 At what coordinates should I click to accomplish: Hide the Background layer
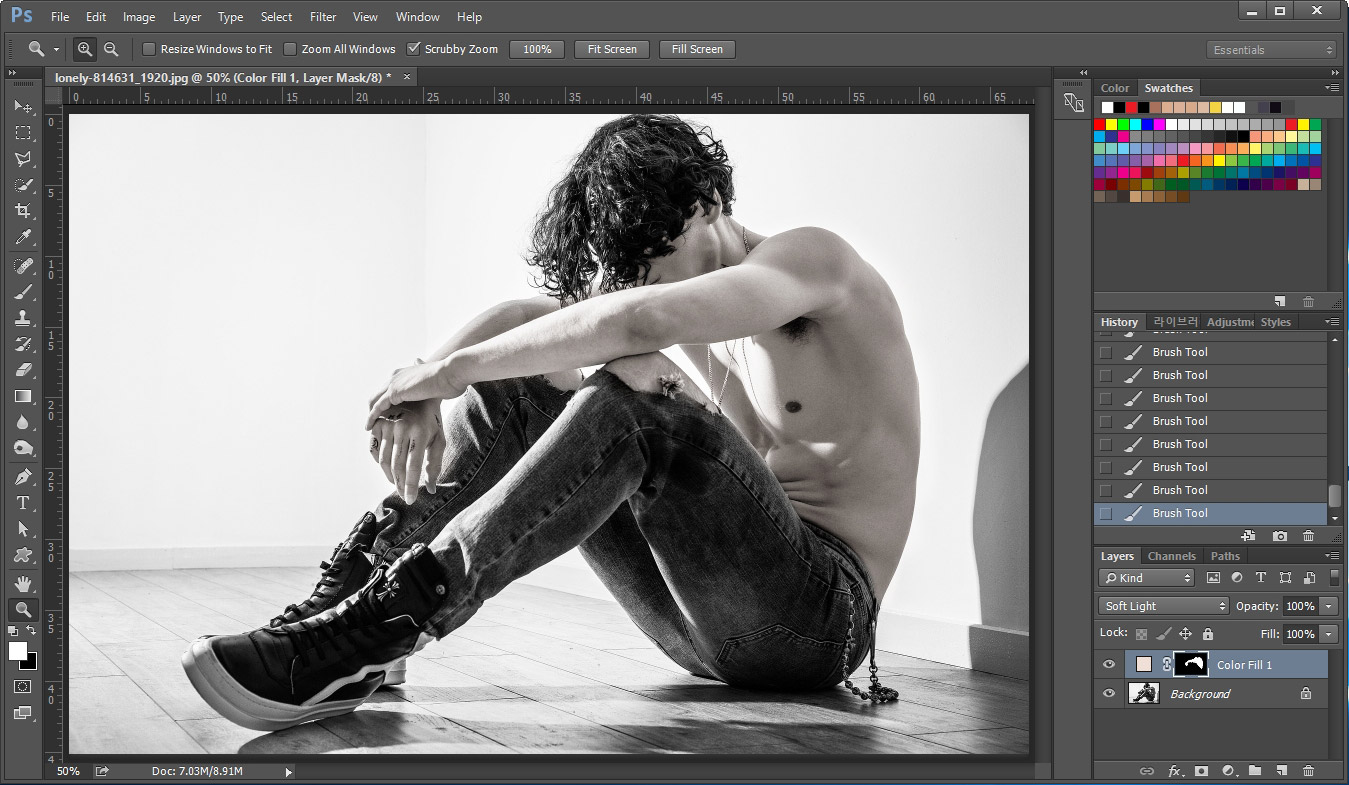pos(1108,693)
